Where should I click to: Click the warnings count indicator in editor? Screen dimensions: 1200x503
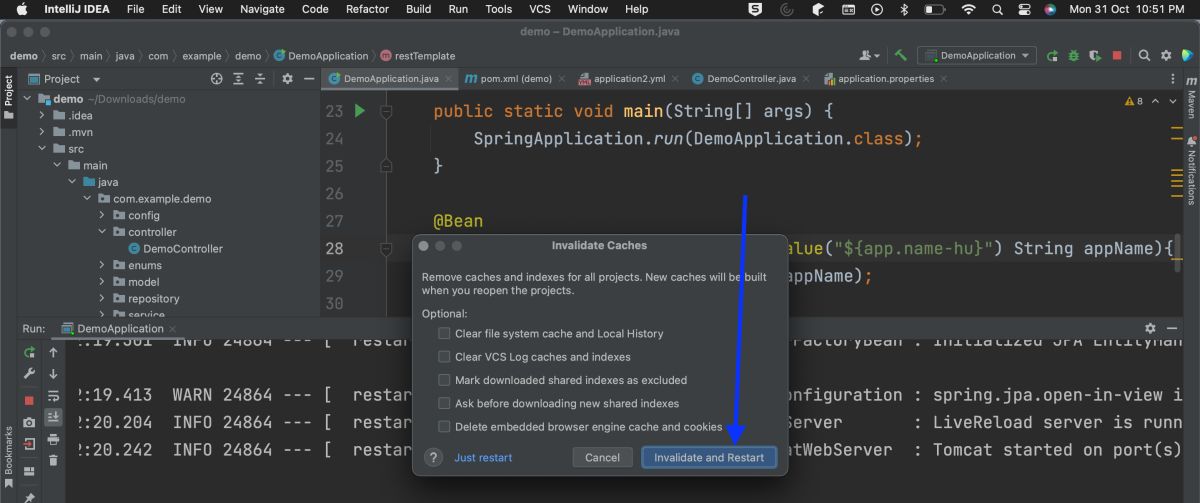1133,101
